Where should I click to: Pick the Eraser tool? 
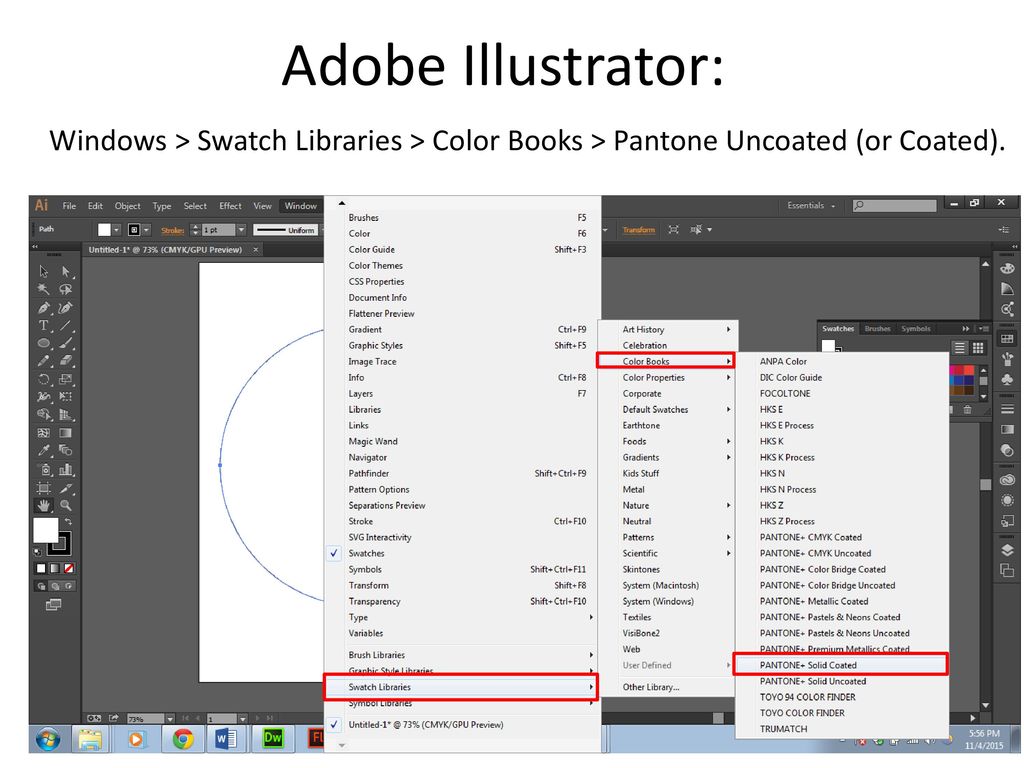click(x=66, y=360)
